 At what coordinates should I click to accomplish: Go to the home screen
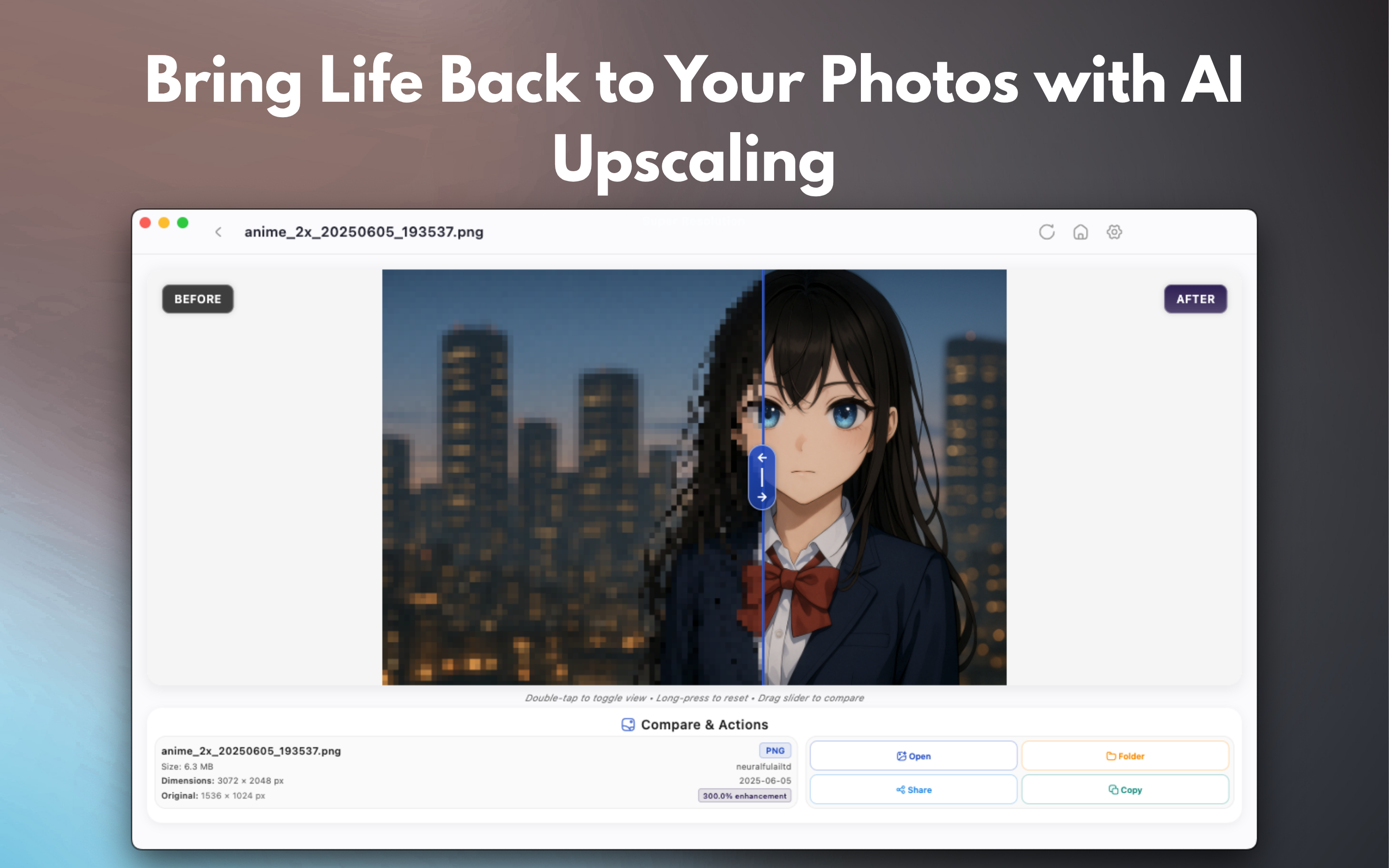(1080, 232)
